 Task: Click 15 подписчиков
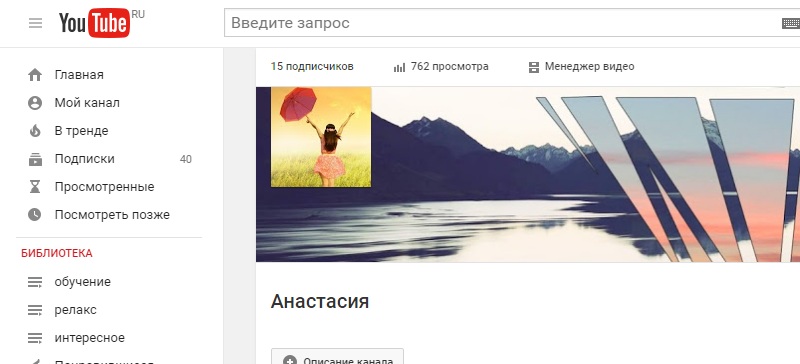click(x=312, y=67)
